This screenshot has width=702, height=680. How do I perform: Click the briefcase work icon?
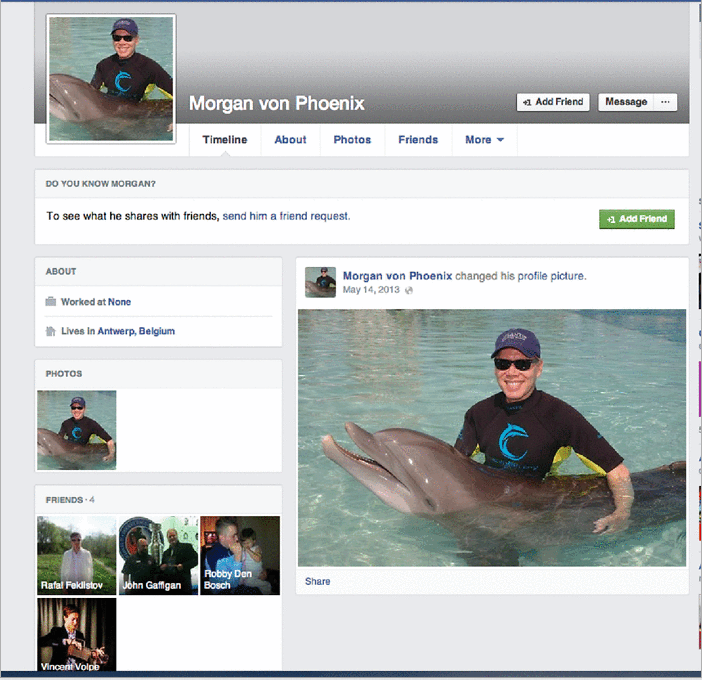coord(51,301)
